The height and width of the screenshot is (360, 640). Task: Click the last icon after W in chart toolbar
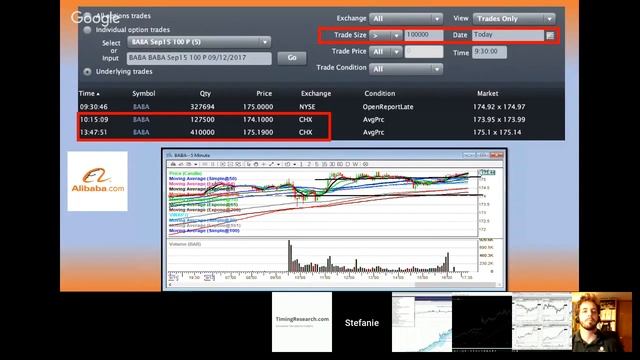[365, 164]
